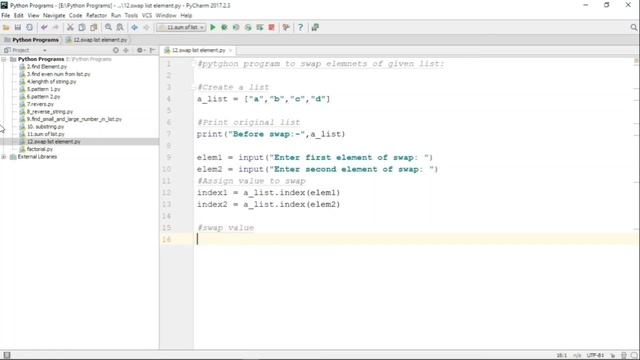The width and height of the screenshot is (640, 360).
Task: Open the Run menu
Action: point(116,16)
